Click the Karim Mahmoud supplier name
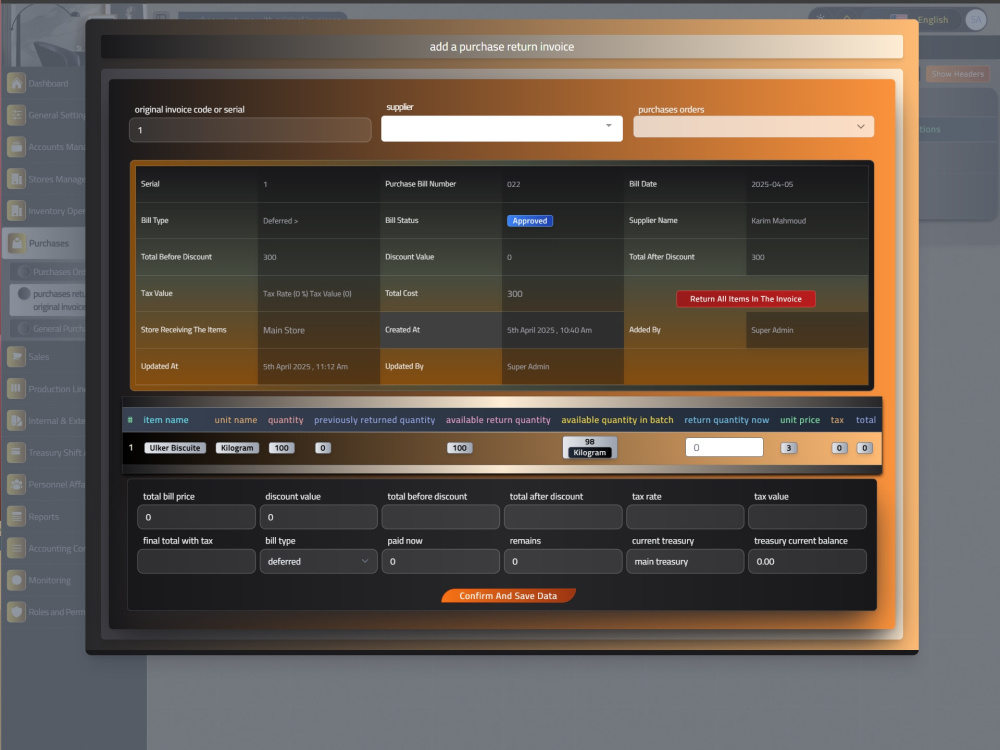 778,221
